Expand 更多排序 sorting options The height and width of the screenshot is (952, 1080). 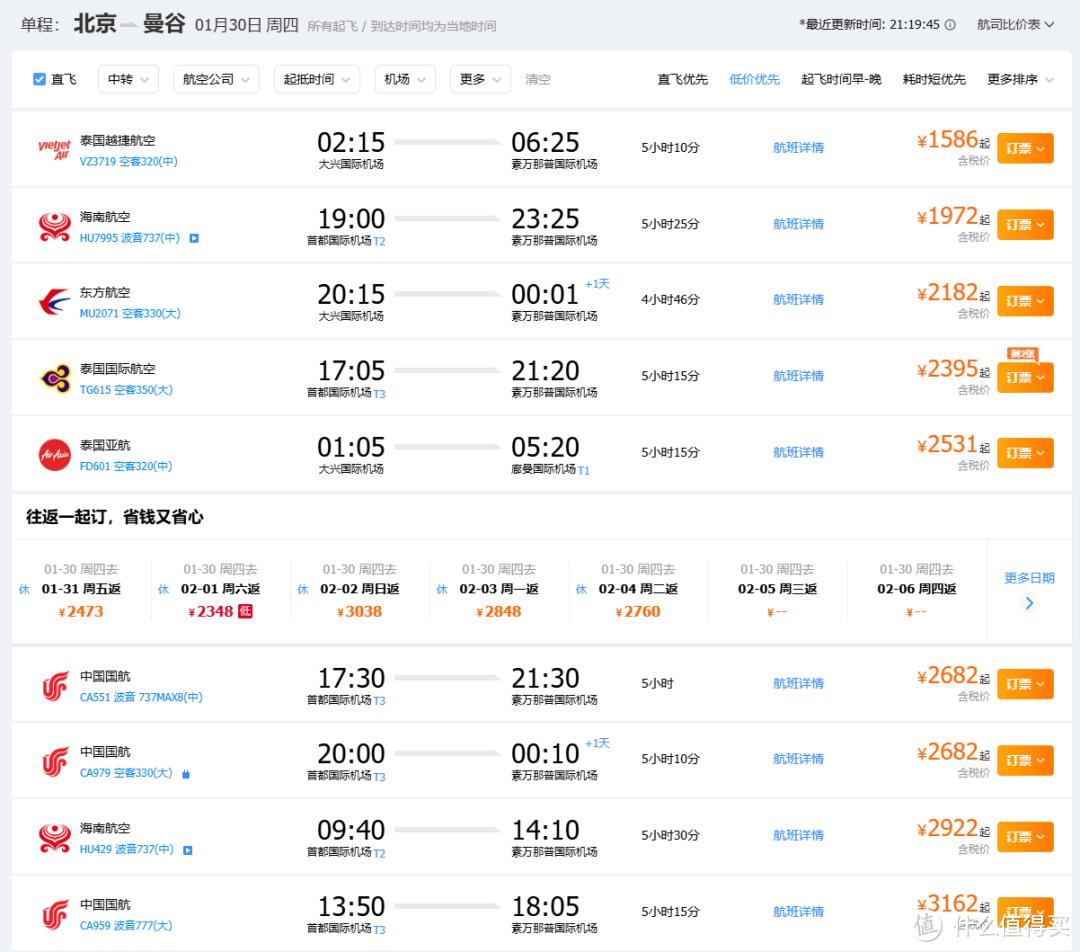(1020, 79)
